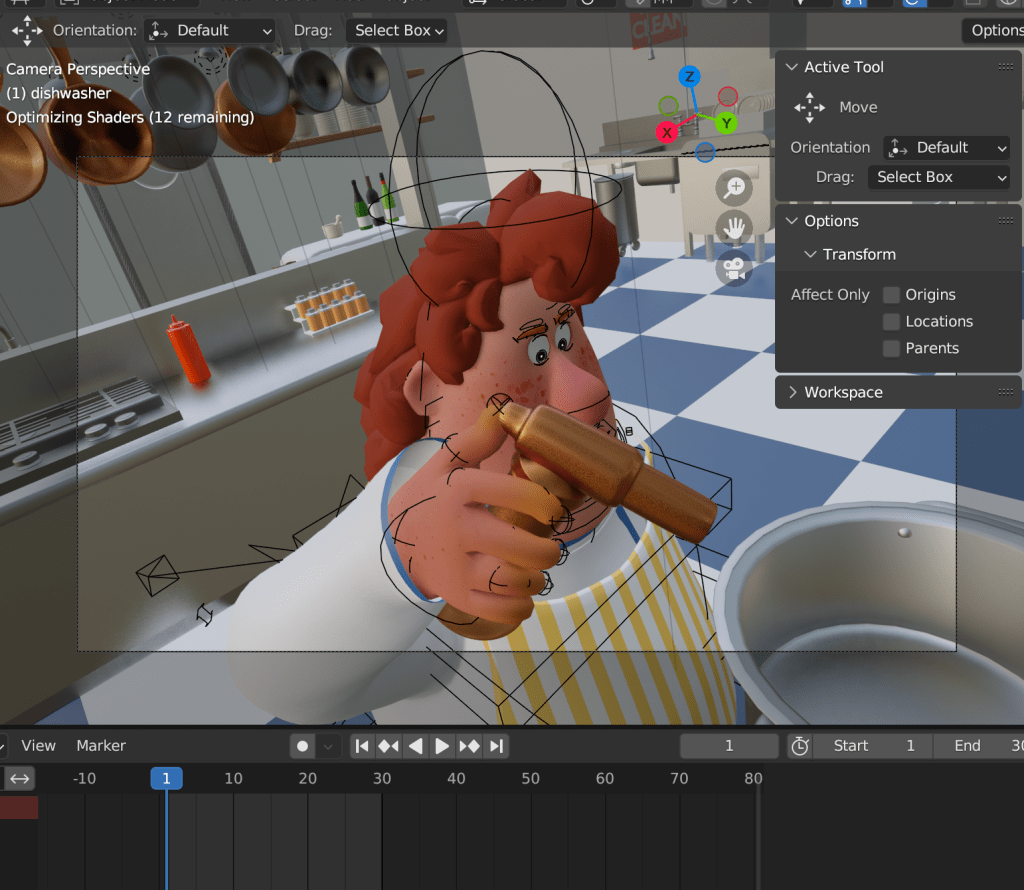Click the blue Z axis gizmo
The image size is (1024, 890).
coord(689,77)
